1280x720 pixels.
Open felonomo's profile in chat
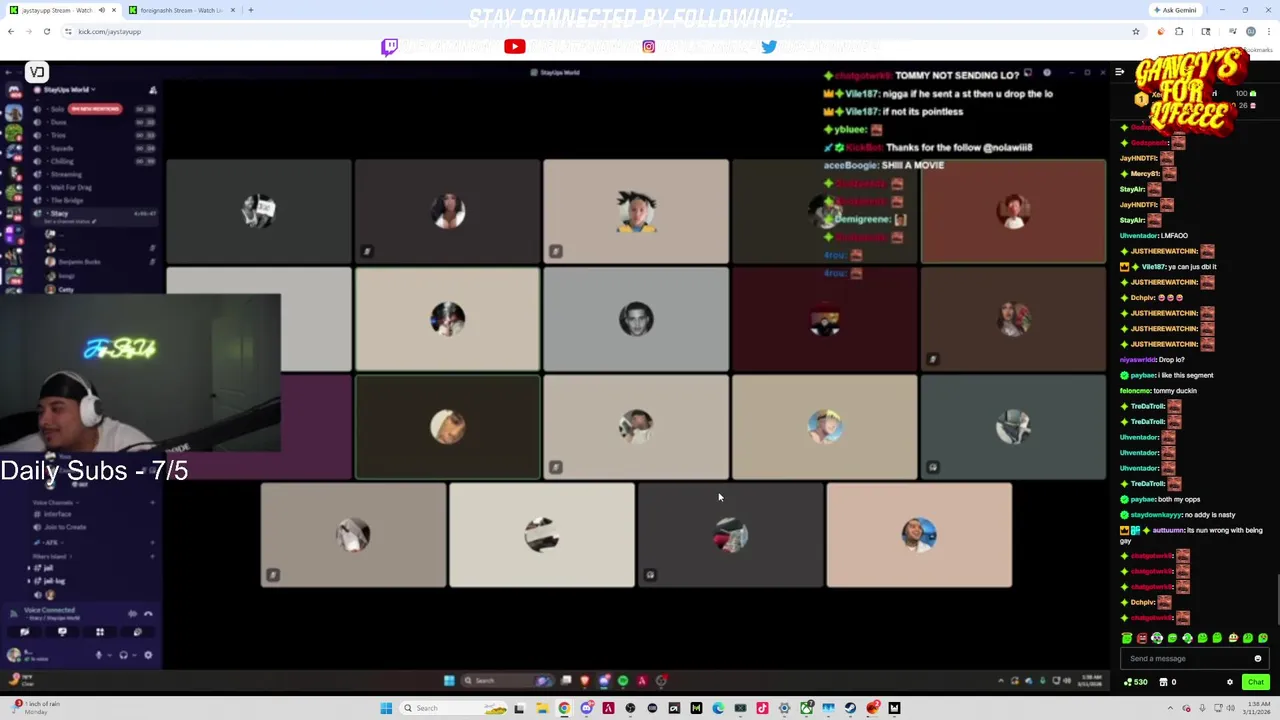pos(1136,391)
